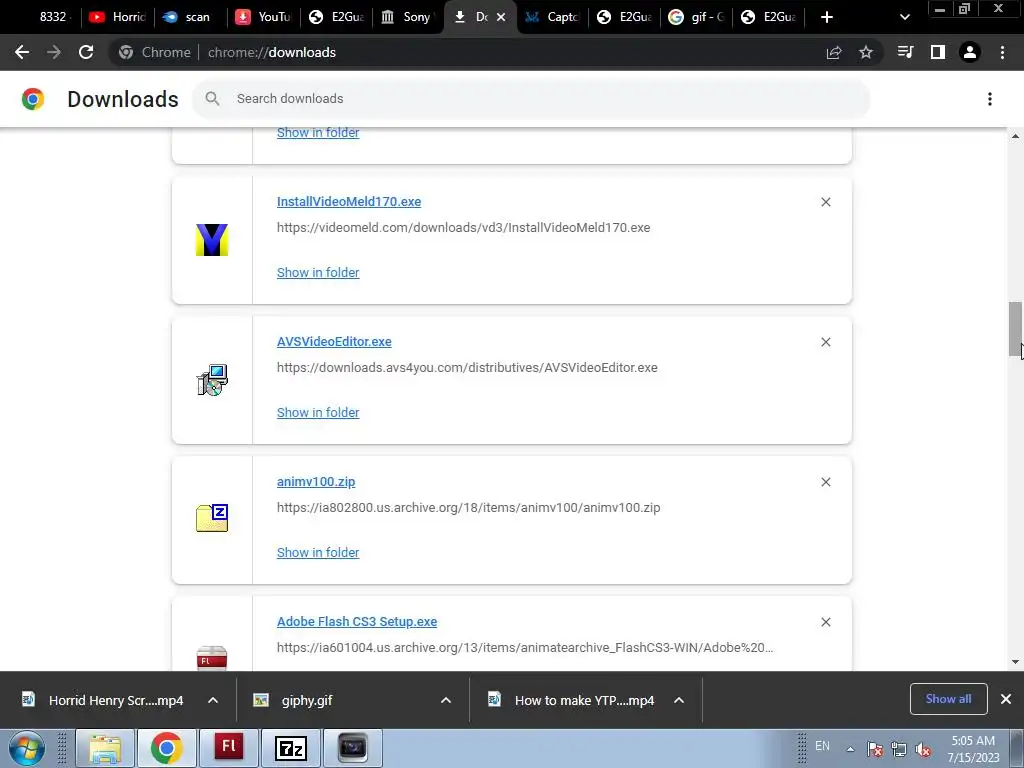This screenshot has height=768, width=1024.
Task: Click the avs4you.com download URL text
Action: [x=467, y=368]
